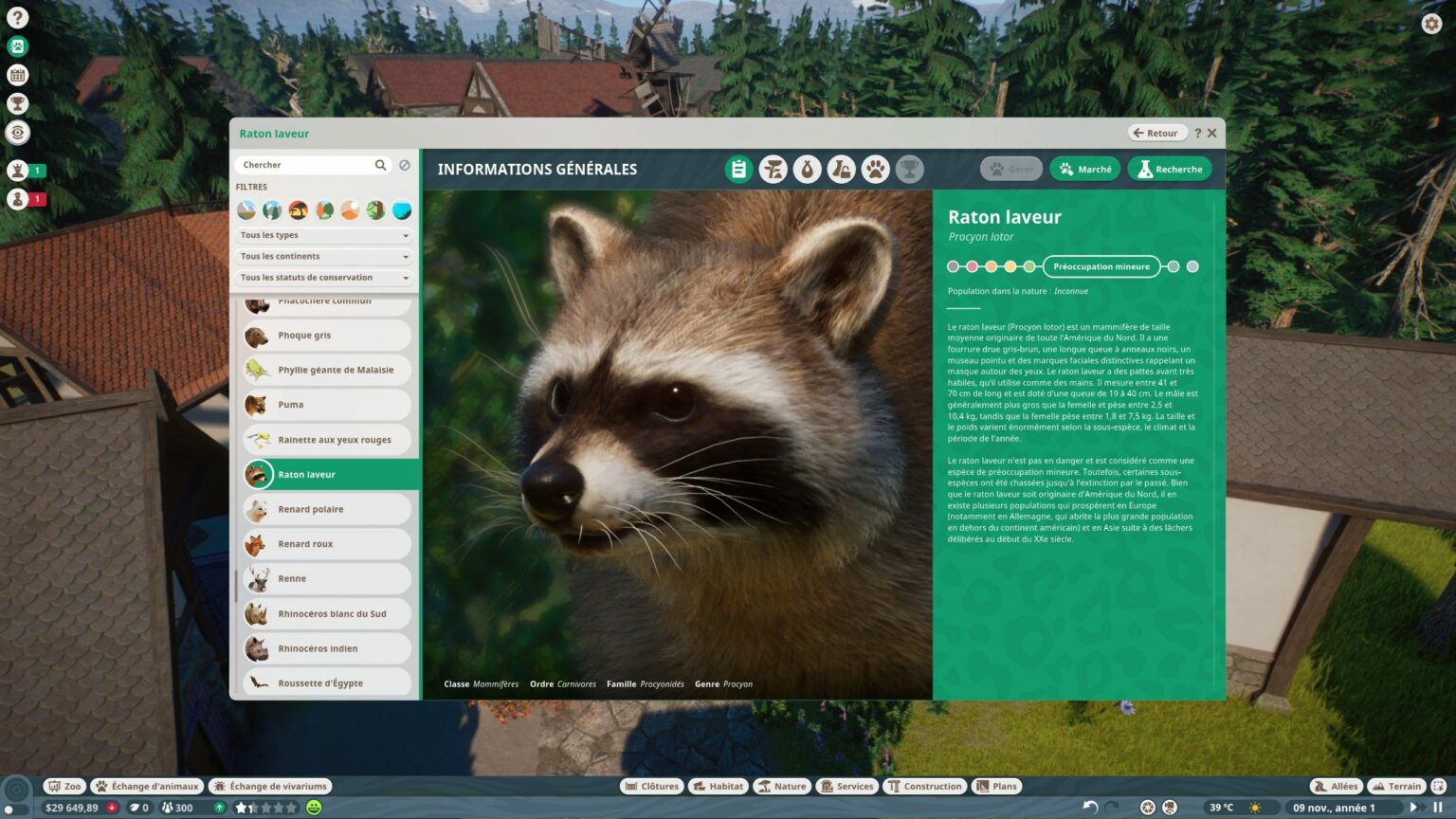Open the Plans menu
The height and width of the screenshot is (819, 1456).
tap(998, 786)
